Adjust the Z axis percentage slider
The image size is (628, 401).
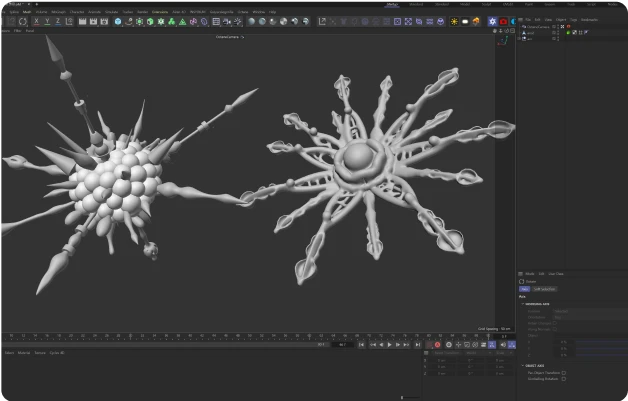click(602, 355)
